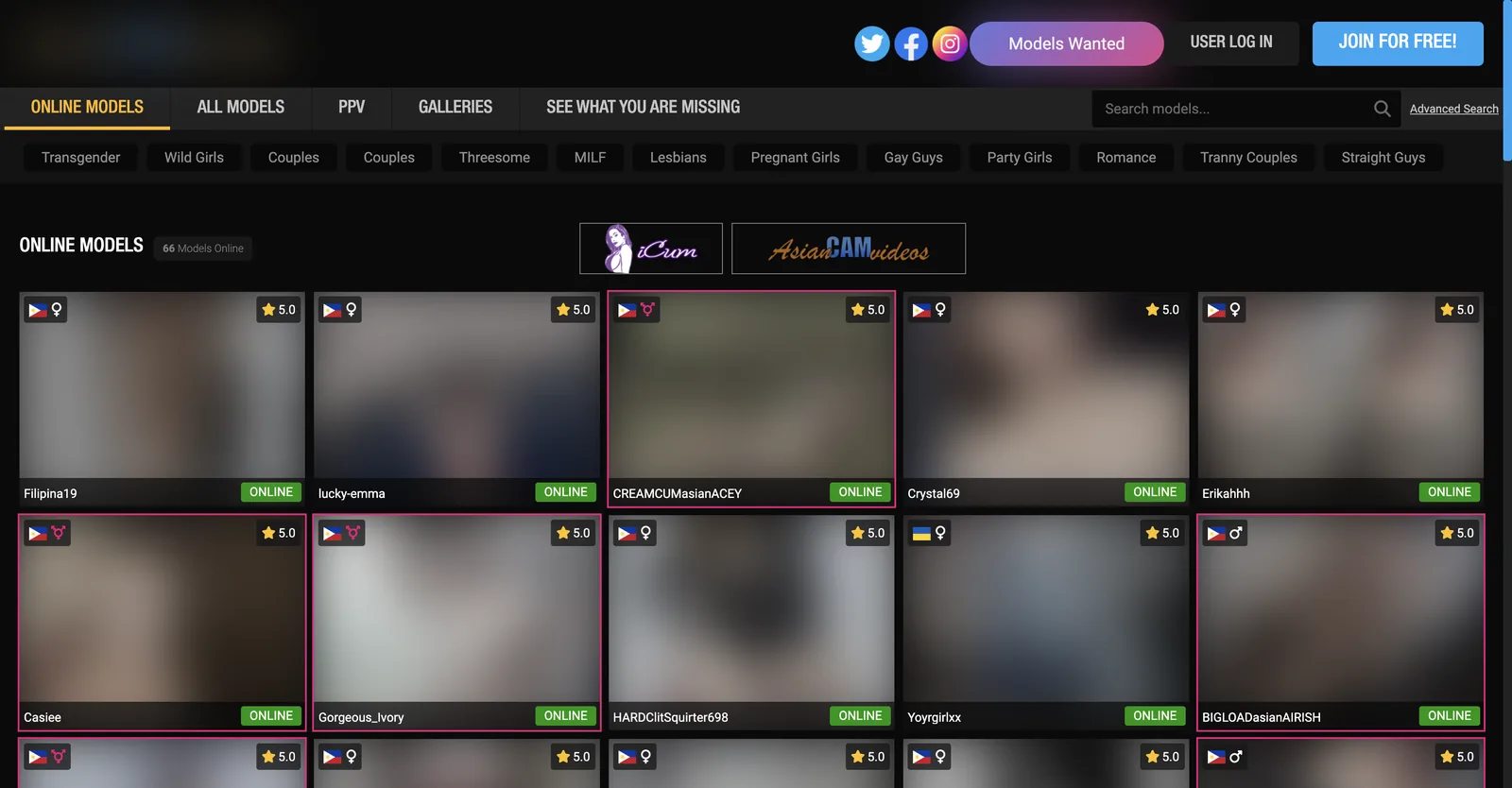Click the '66 Models Online' counter
Image resolution: width=1512 pixels, height=788 pixels.
203,248
